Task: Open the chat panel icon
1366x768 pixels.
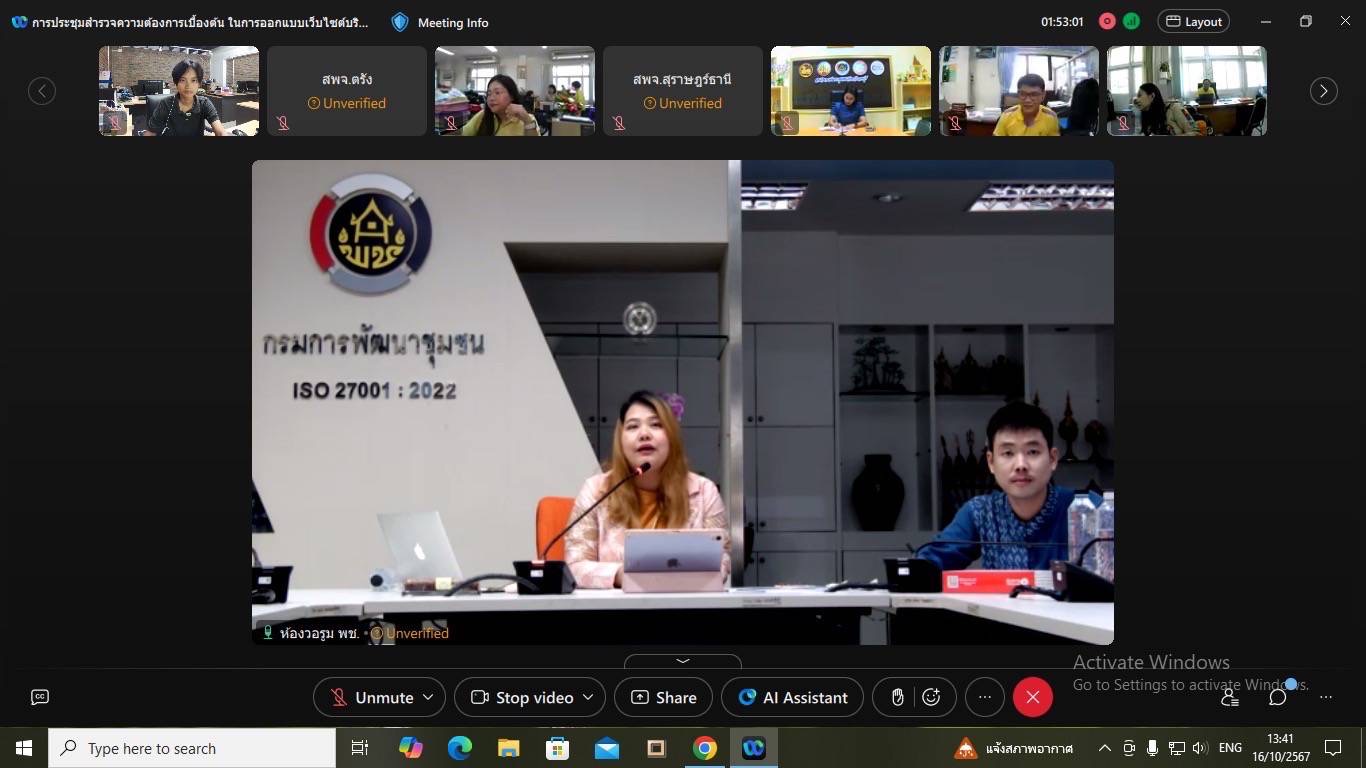Action: click(x=1277, y=697)
